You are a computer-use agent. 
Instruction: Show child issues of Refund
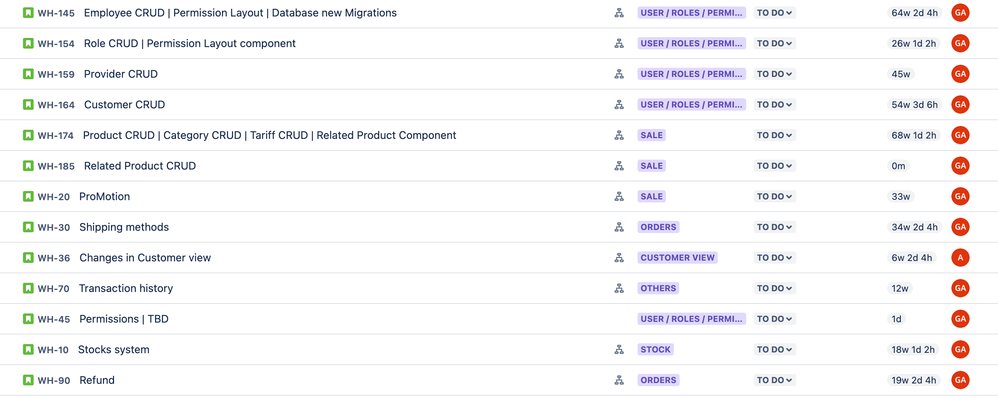click(619, 380)
